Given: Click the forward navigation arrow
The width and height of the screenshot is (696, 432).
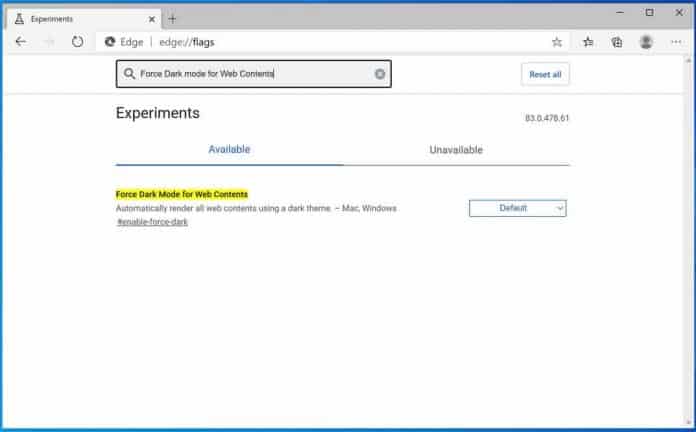Looking at the screenshot, I should (x=49, y=42).
